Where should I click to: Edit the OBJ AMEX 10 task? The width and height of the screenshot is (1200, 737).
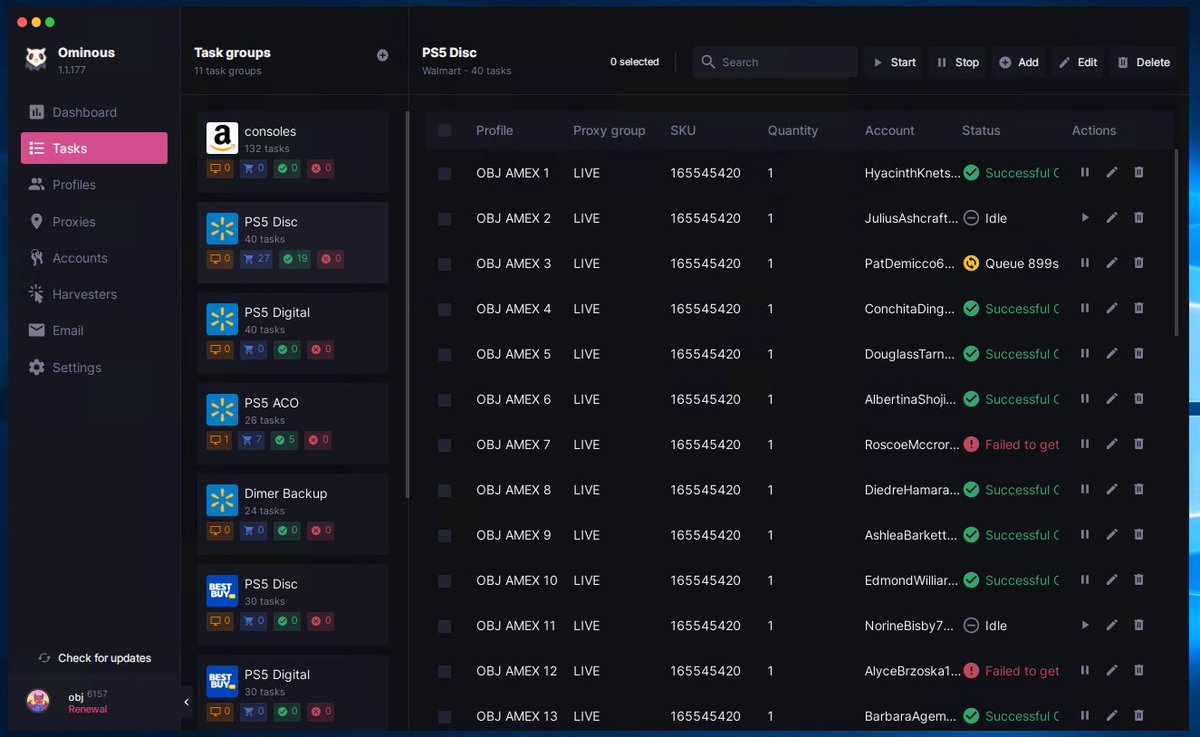click(1112, 580)
